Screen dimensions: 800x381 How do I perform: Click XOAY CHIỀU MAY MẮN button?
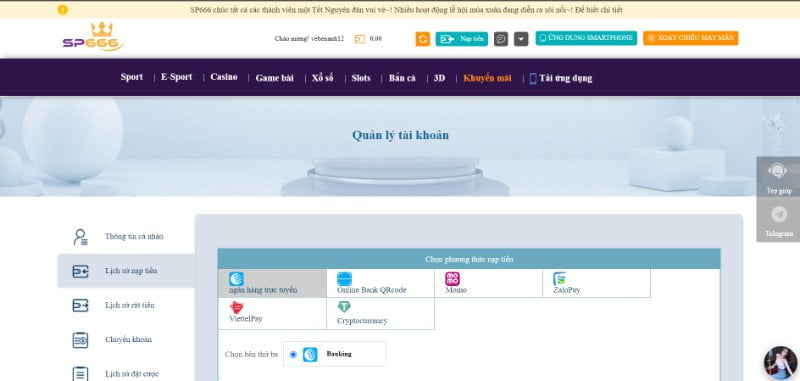tap(690, 38)
